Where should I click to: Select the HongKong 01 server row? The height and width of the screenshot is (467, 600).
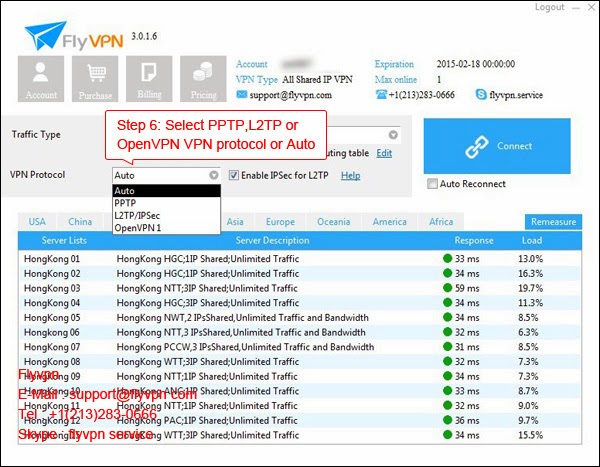pyautogui.click(x=300, y=259)
